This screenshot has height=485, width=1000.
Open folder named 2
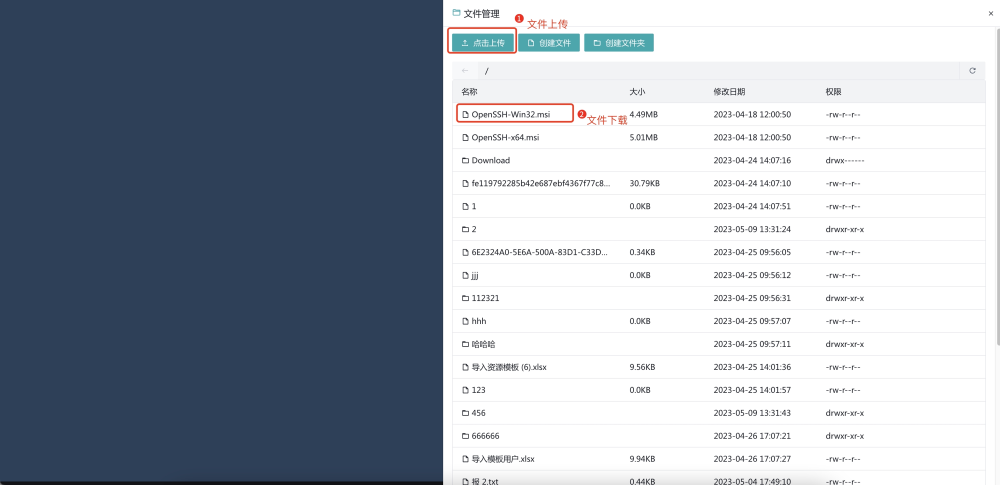(x=473, y=229)
